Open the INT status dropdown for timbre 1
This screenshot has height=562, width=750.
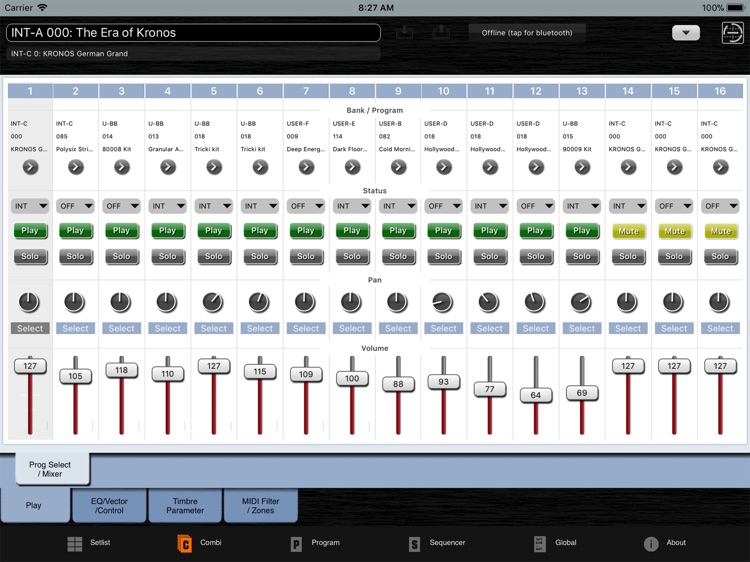(x=30, y=206)
